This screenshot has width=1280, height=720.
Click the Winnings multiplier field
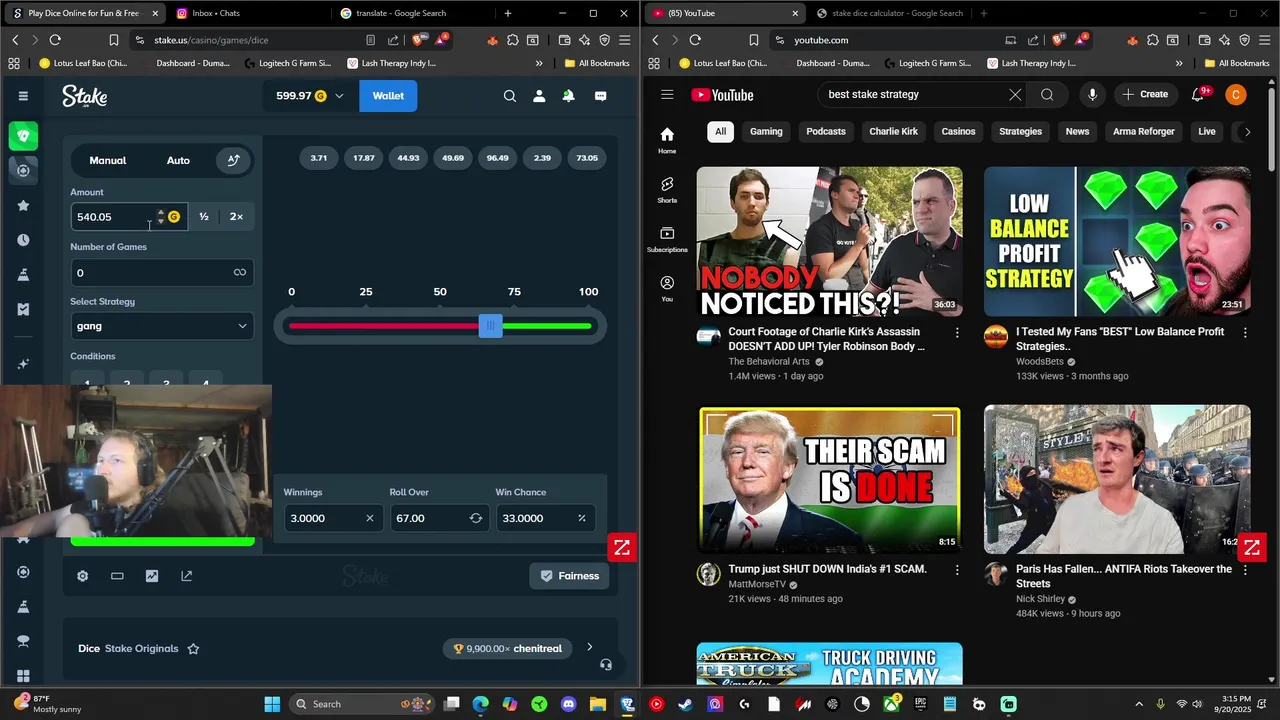coord(333,518)
